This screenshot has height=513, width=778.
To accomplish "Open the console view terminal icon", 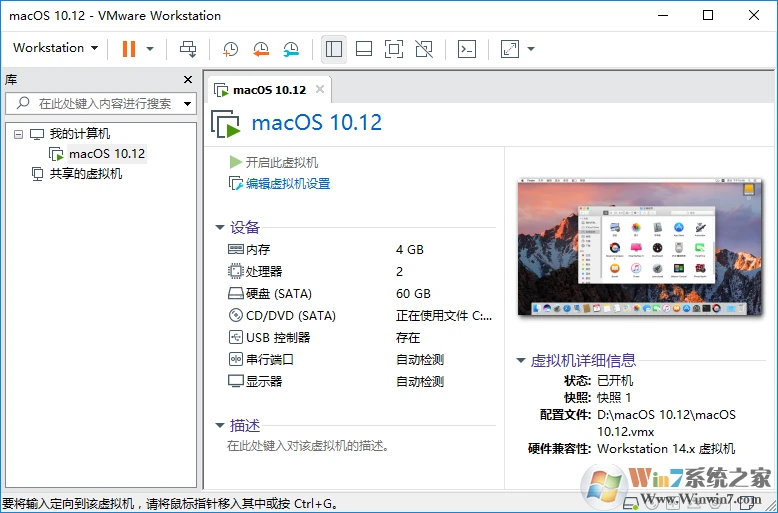I will coord(466,48).
